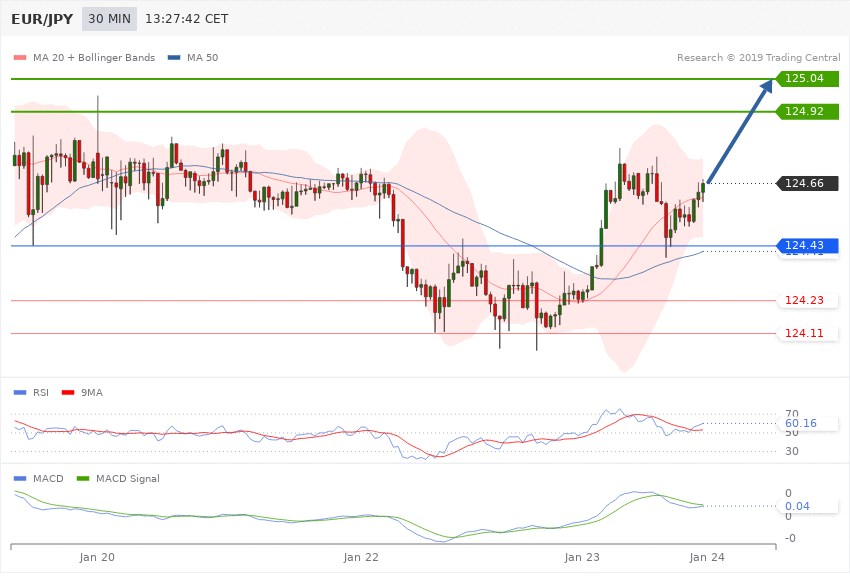The image size is (850, 576).
Task: Click the pink MA 20 legend swatch
Action: pos(20,57)
